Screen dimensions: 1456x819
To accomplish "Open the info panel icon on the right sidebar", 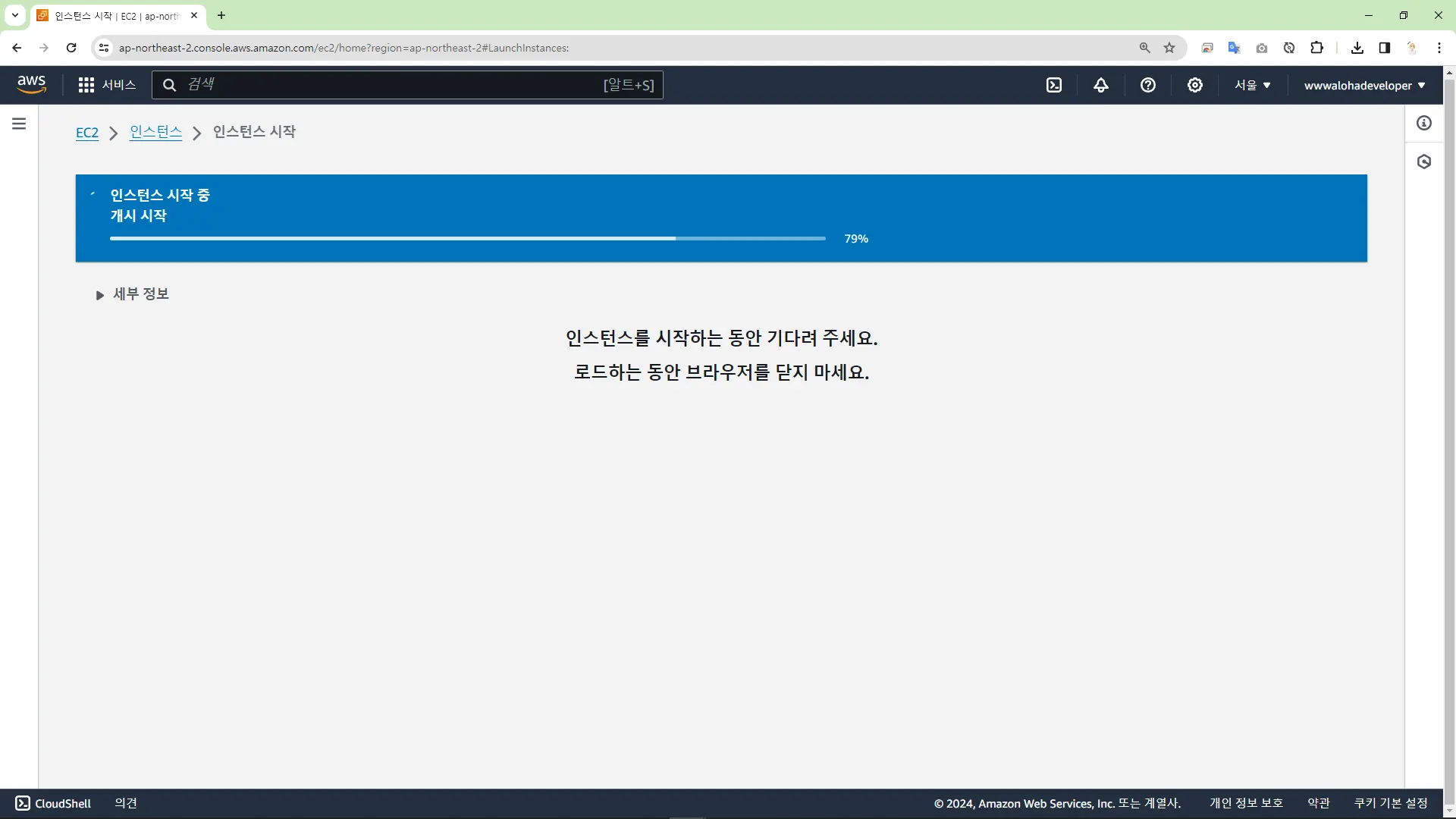I will tap(1424, 123).
